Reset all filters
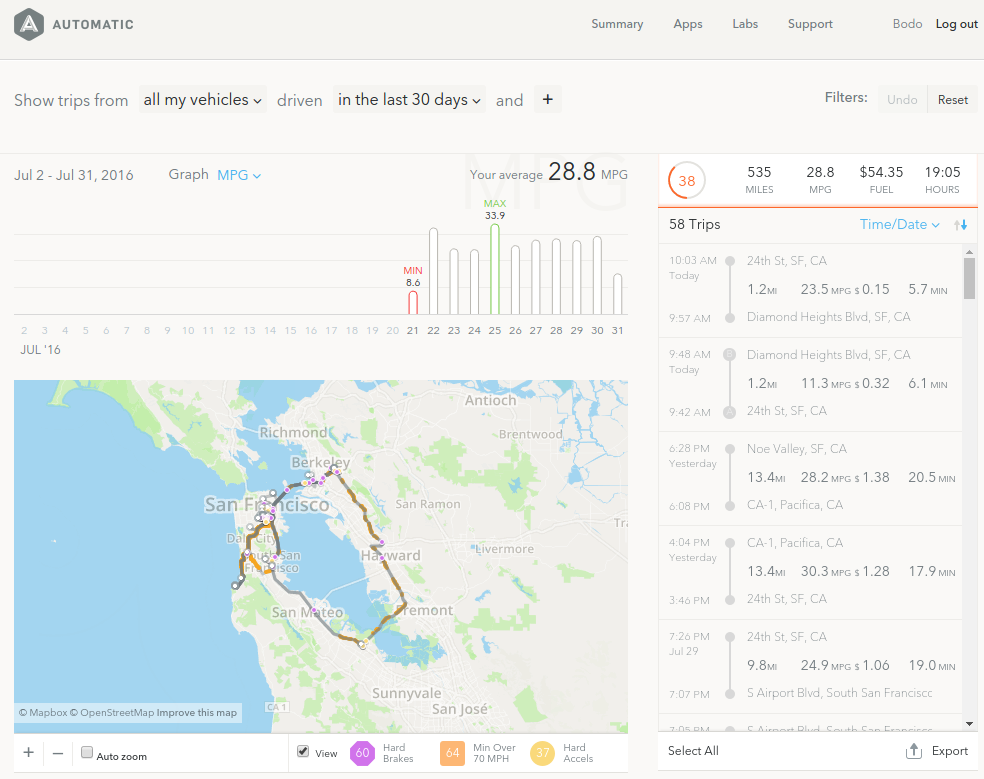 [x=953, y=99]
